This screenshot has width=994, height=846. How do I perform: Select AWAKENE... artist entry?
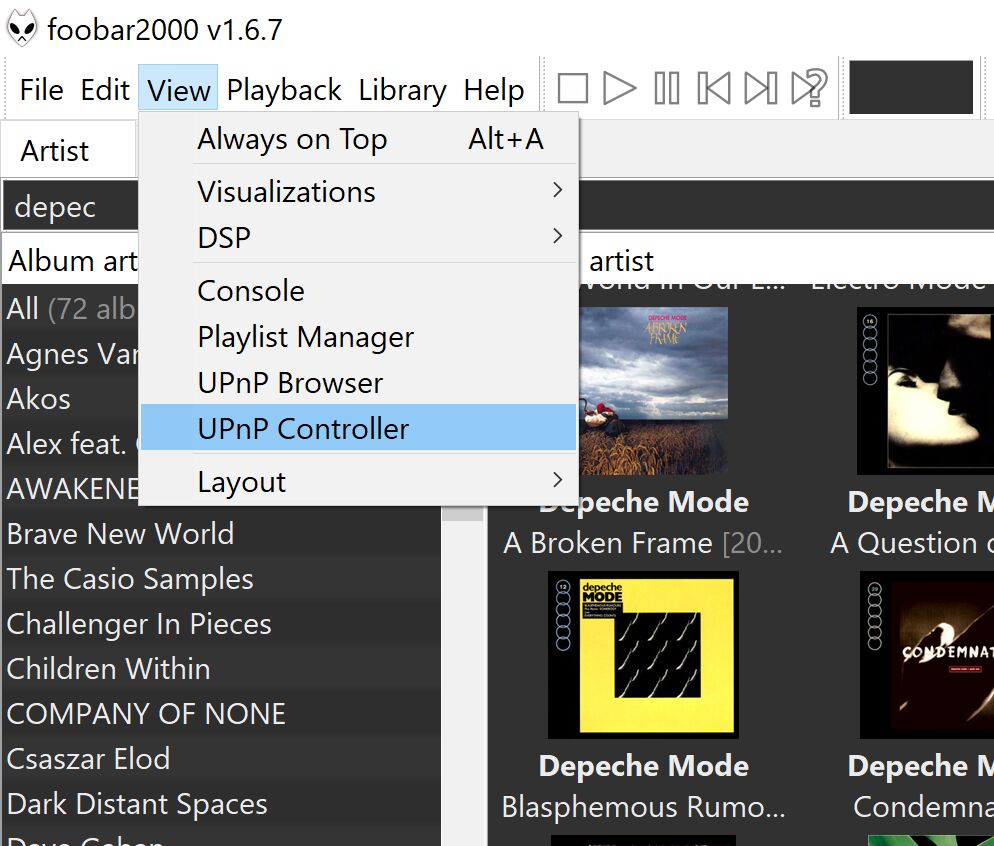click(71, 489)
